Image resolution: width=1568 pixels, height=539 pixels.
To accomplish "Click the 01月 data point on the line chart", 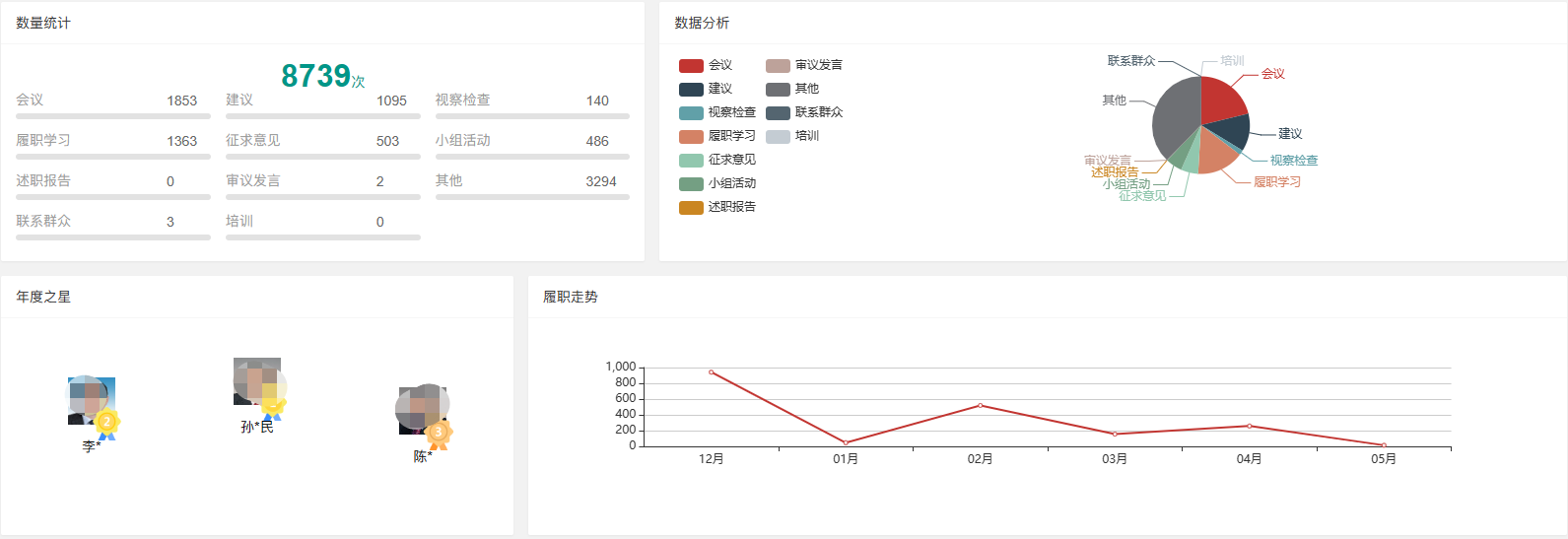I will tap(846, 442).
